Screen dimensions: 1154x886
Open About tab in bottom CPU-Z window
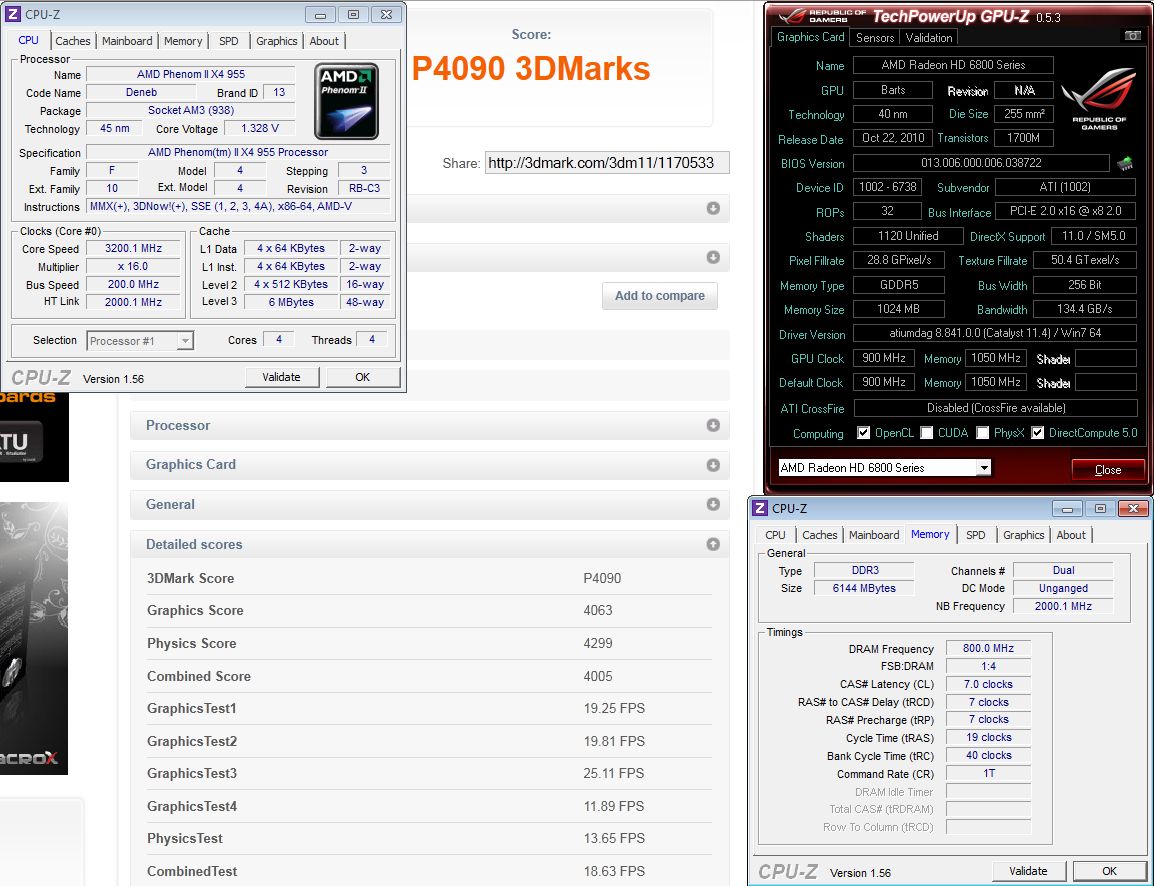pos(1071,535)
